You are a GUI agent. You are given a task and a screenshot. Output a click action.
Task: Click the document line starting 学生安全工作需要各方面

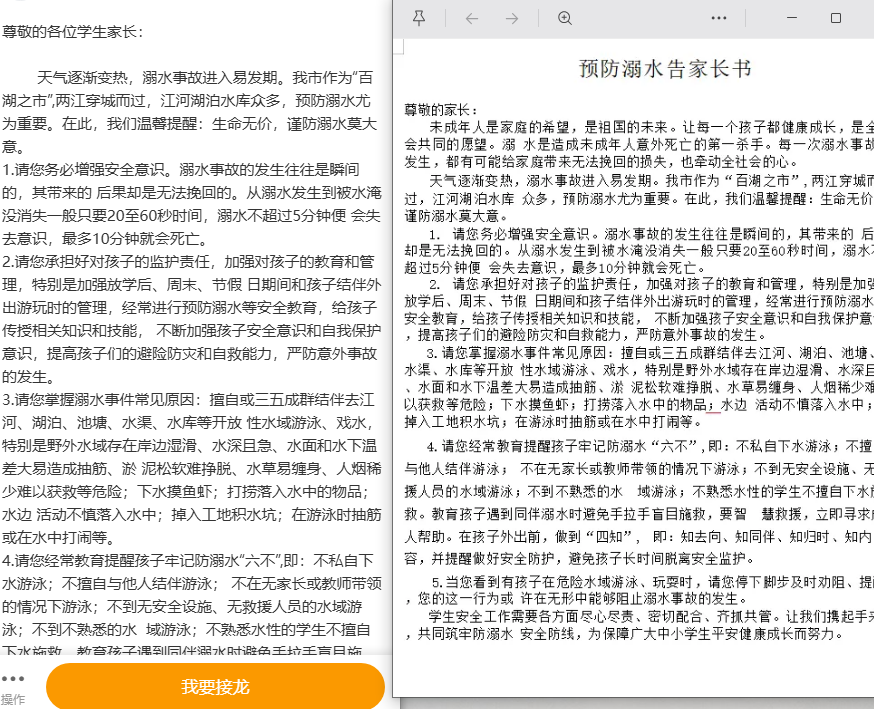pyautogui.click(x=651, y=616)
